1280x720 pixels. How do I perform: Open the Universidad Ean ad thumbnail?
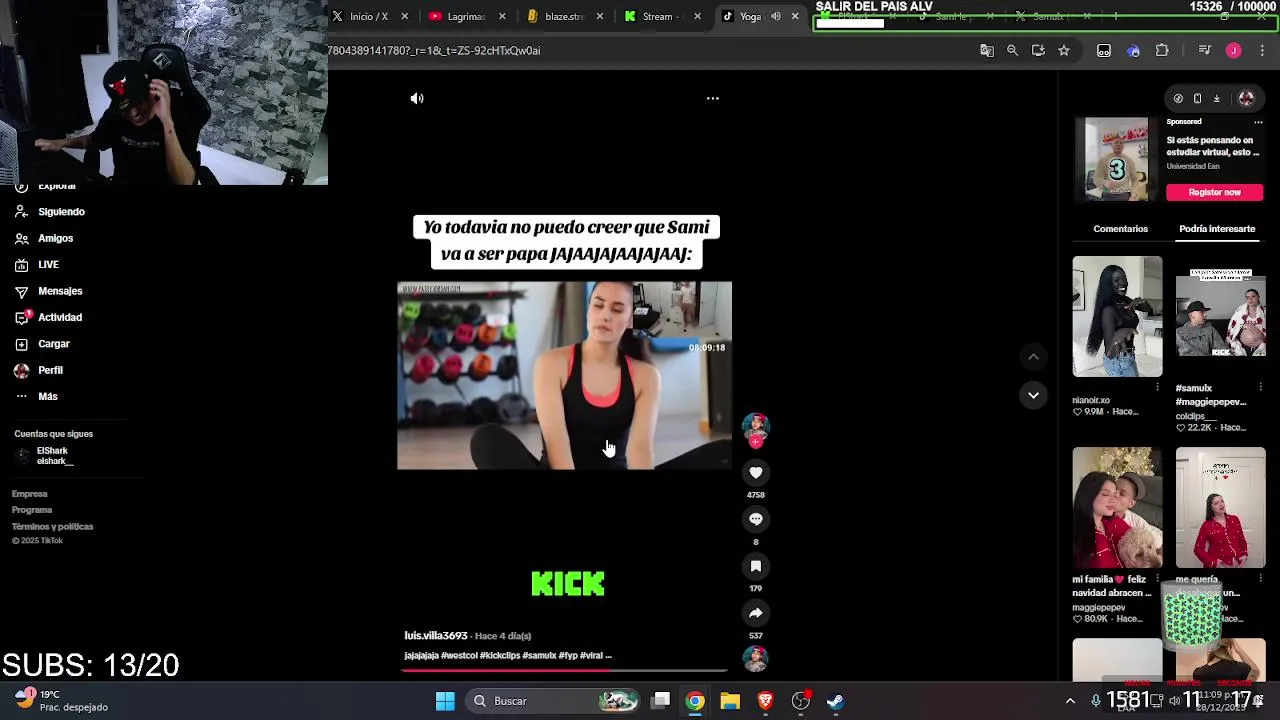tap(1117, 160)
